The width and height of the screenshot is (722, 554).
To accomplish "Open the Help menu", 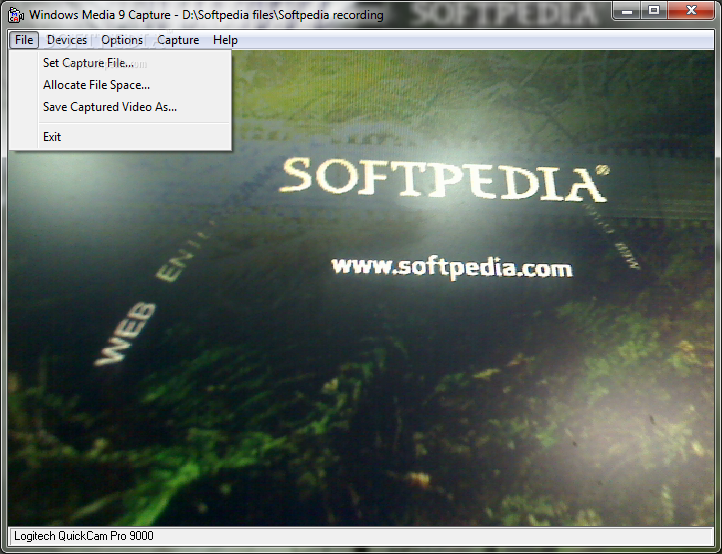I will [225, 40].
